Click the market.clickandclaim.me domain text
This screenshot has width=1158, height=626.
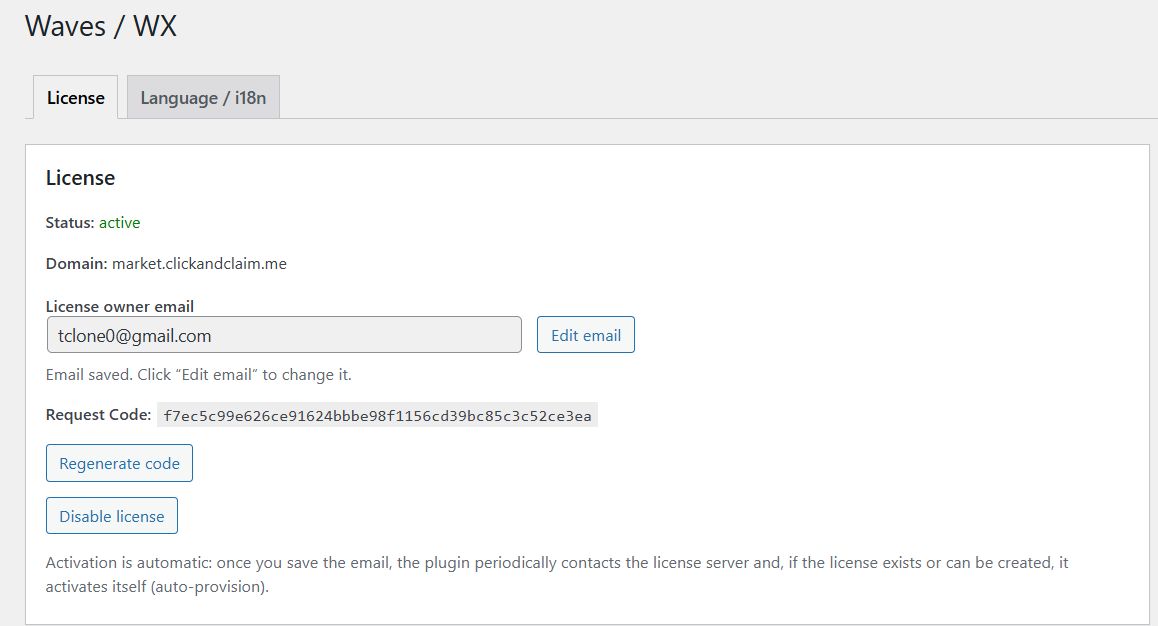(x=199, y=264)
